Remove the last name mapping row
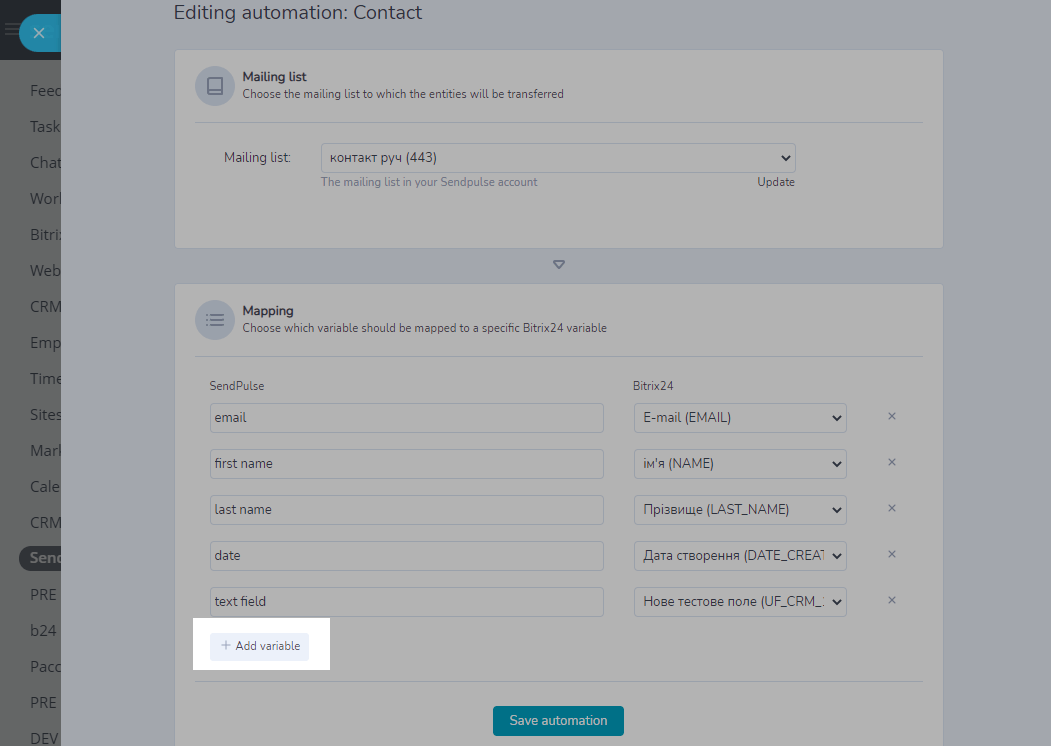The image size is (1051, 746). [x=892, y=508]
